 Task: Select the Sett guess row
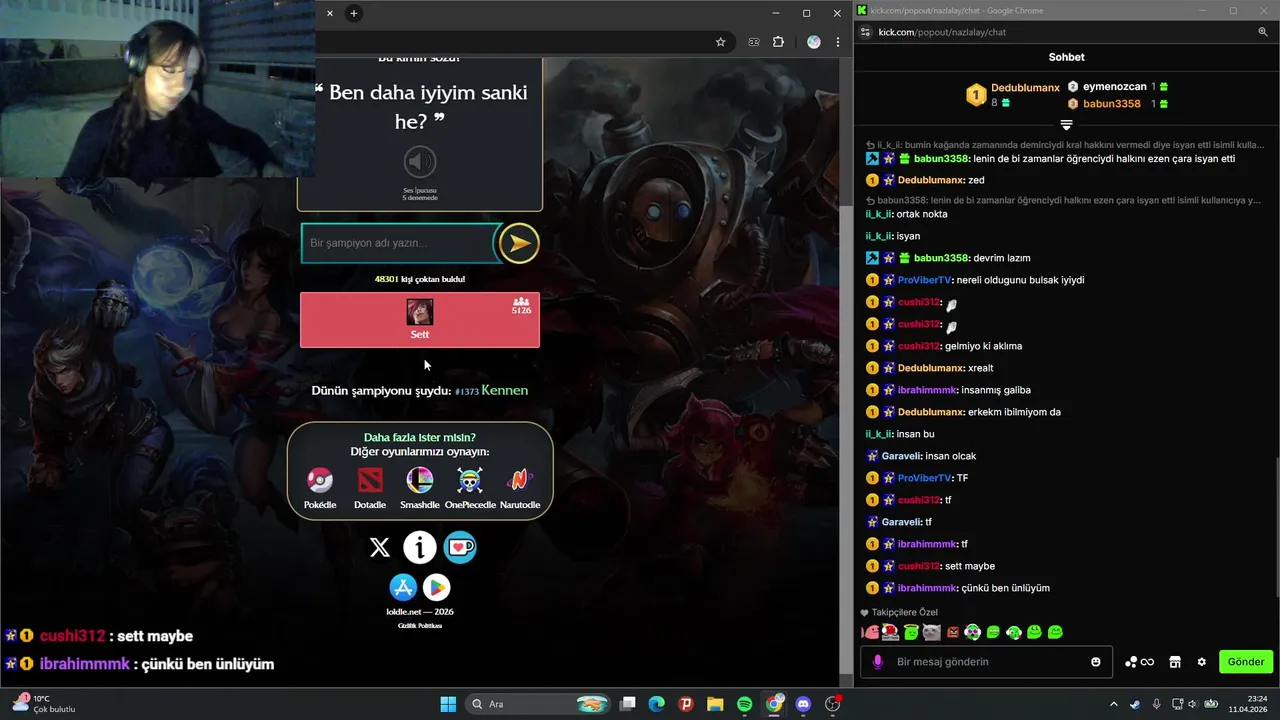coord(420,320)
